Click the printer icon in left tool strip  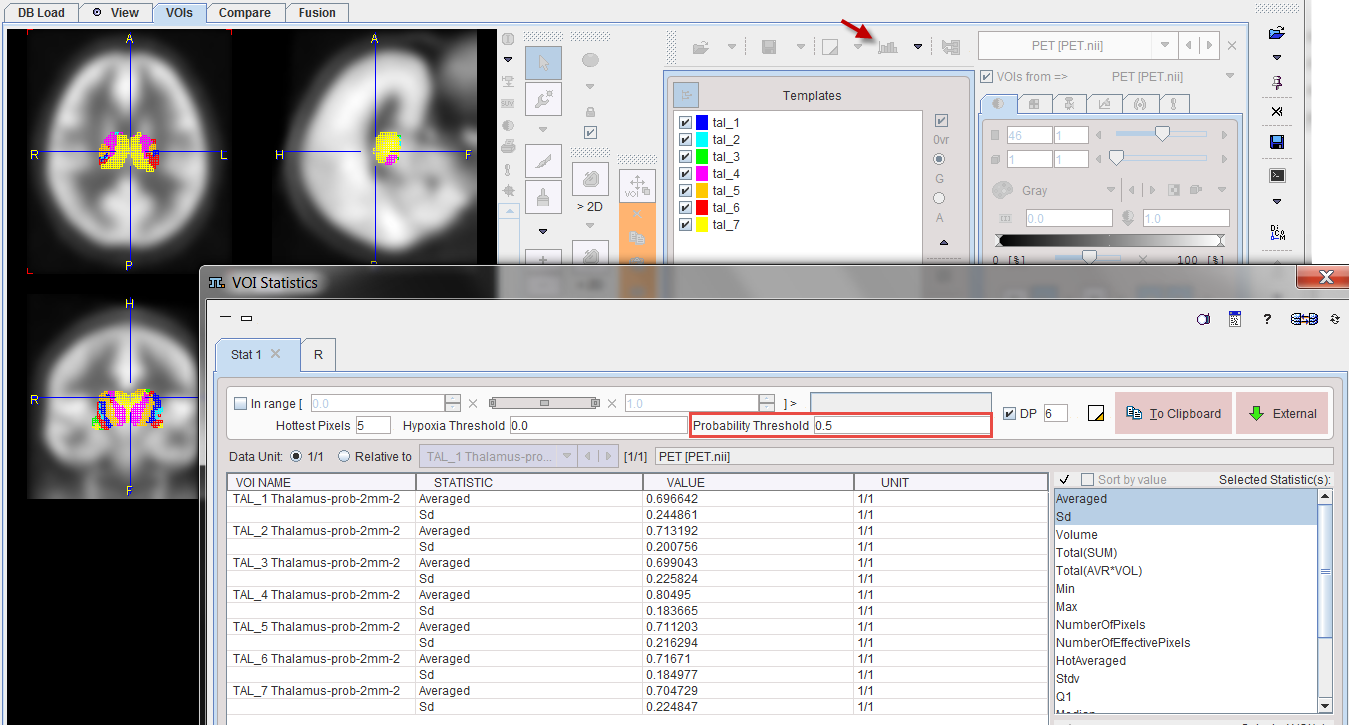508,146
